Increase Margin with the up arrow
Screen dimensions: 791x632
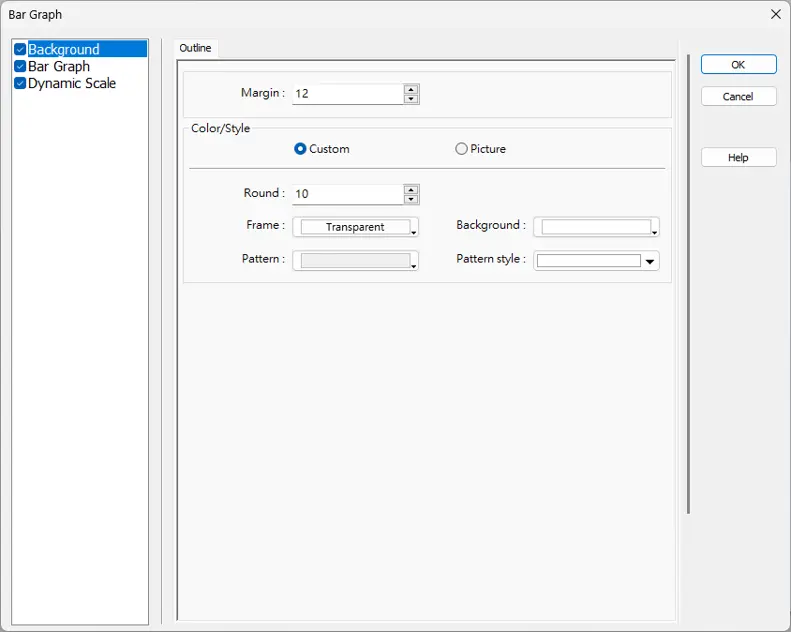pos(411,89)
